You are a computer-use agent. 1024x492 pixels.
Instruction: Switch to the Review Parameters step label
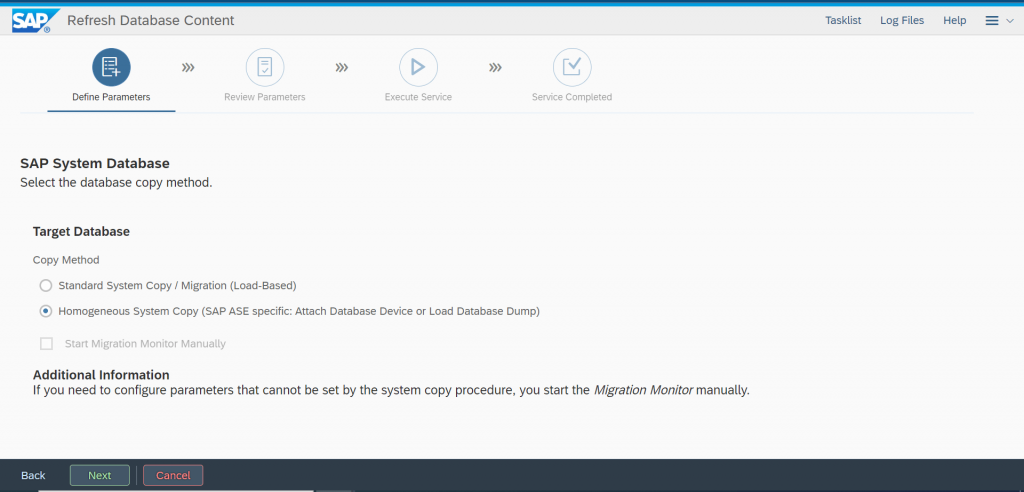(264, 97)
